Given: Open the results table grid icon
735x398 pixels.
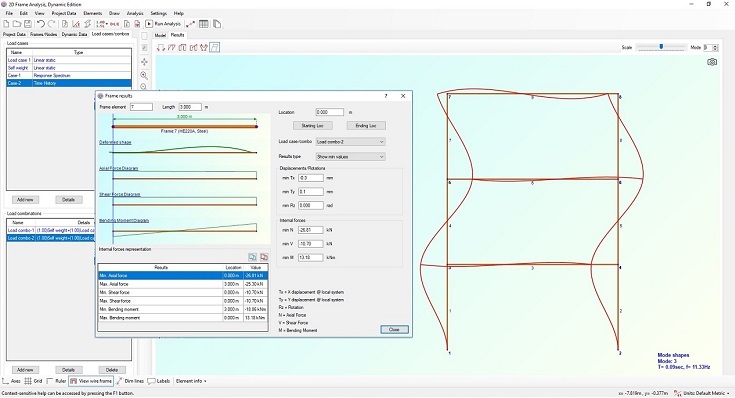Looking at the screenshot, I should click(x=203, y=24).
